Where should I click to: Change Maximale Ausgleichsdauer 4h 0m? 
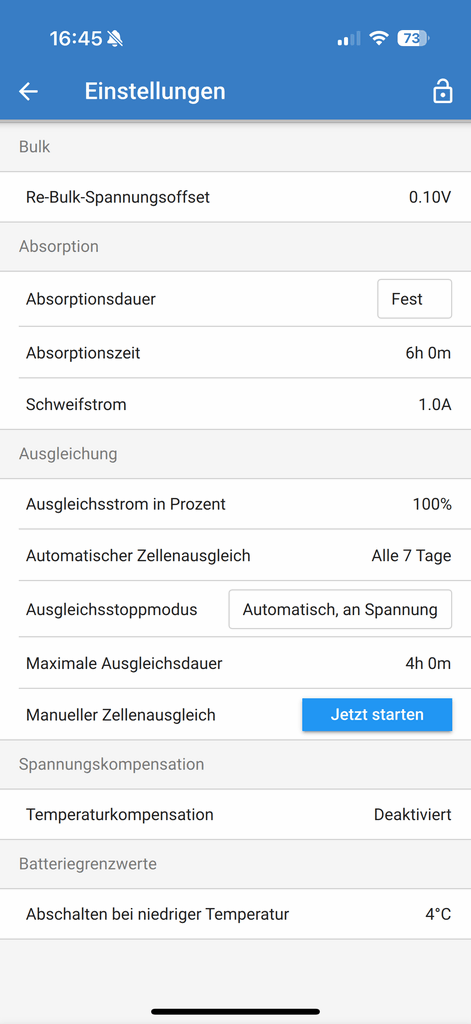coord(235,664)
